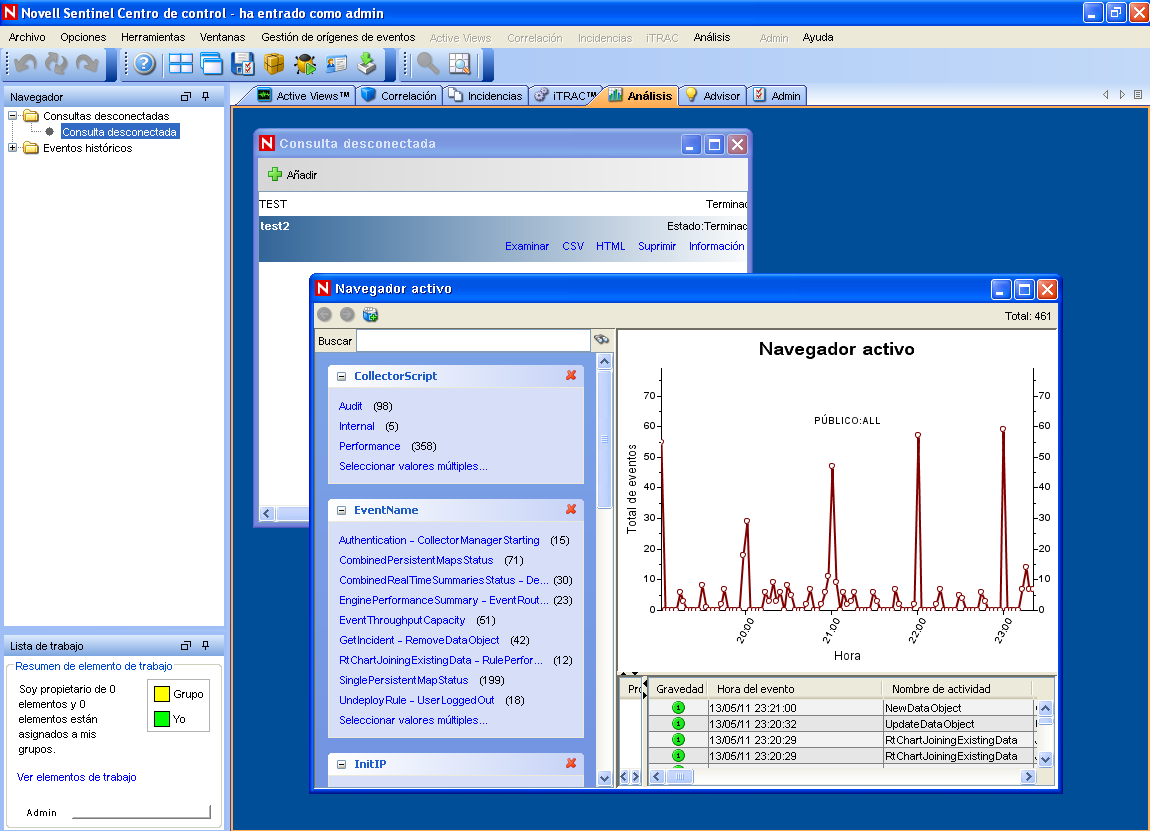Collapse the CollectorScript section

[x=341, y=376]
